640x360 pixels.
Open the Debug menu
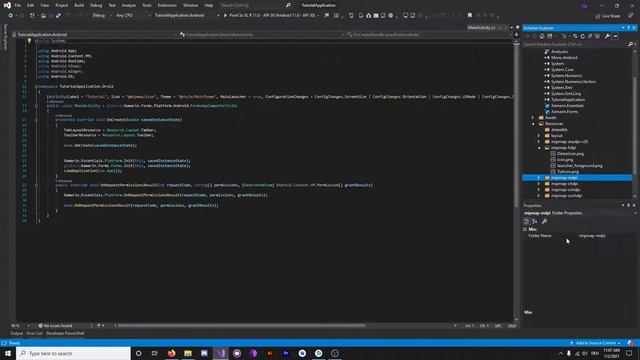coord(96,5)
